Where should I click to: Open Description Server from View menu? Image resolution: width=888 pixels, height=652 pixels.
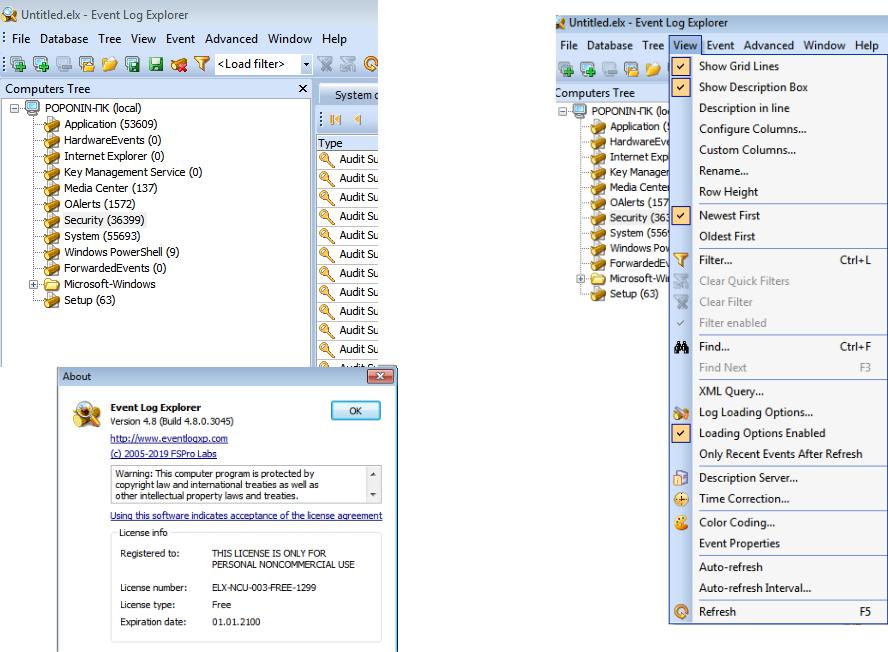pyautogui.click(x=779, y=478)
